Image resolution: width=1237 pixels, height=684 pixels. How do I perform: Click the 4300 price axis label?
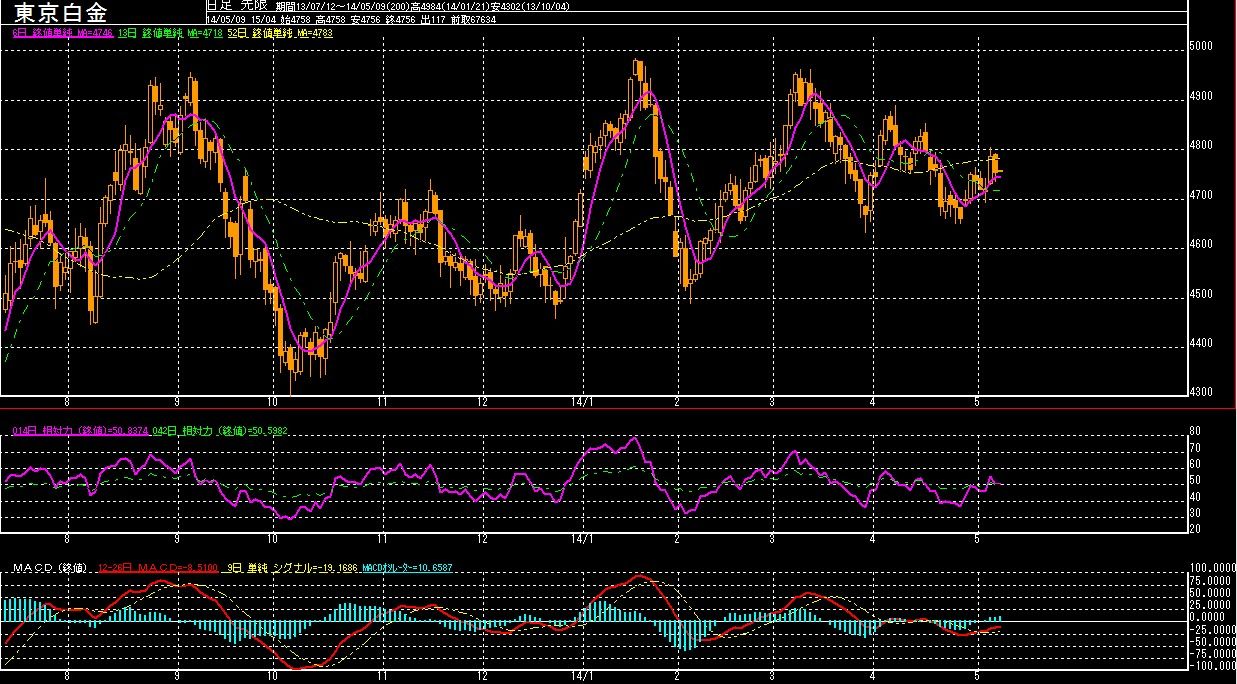[x=1201, y=393]
